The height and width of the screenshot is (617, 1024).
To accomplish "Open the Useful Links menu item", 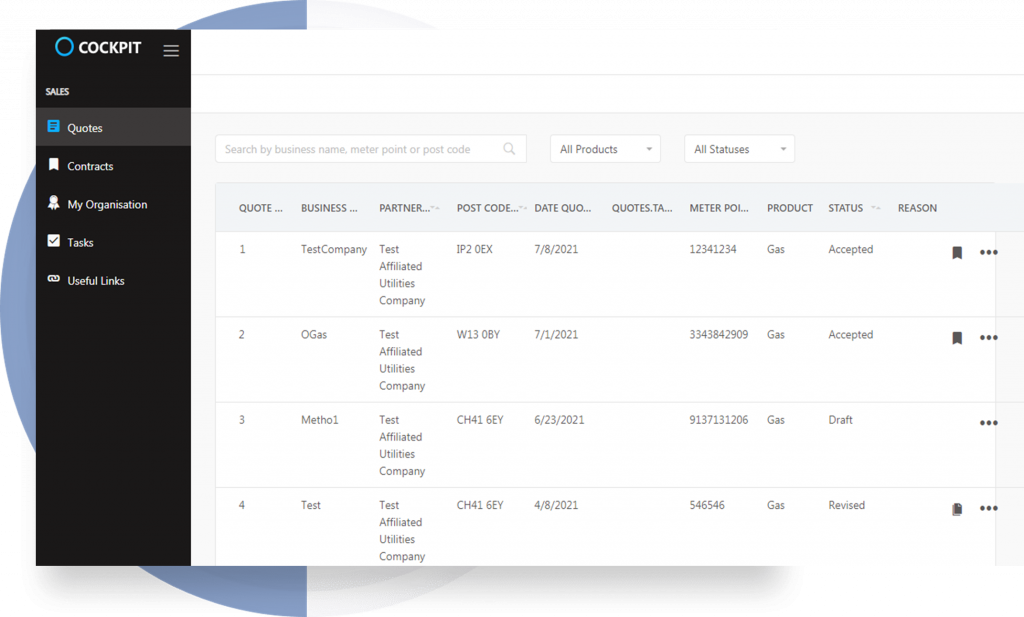I will 114,280.
